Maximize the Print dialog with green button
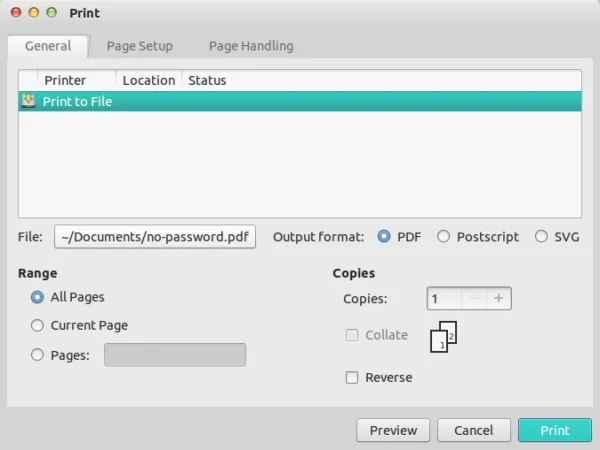600x450 pixels. [51, 13]
